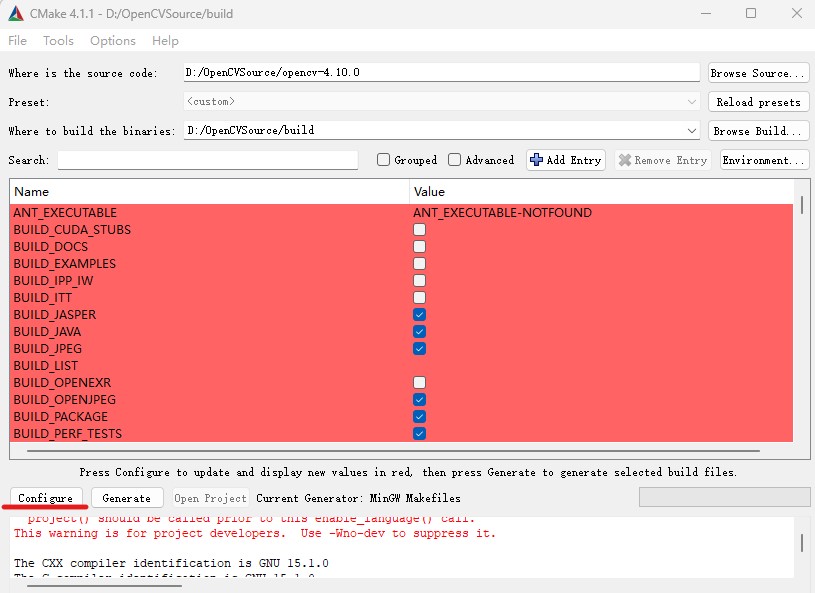Click the Configure button
This screenshot has height=593, width=815.
[46, 497]
